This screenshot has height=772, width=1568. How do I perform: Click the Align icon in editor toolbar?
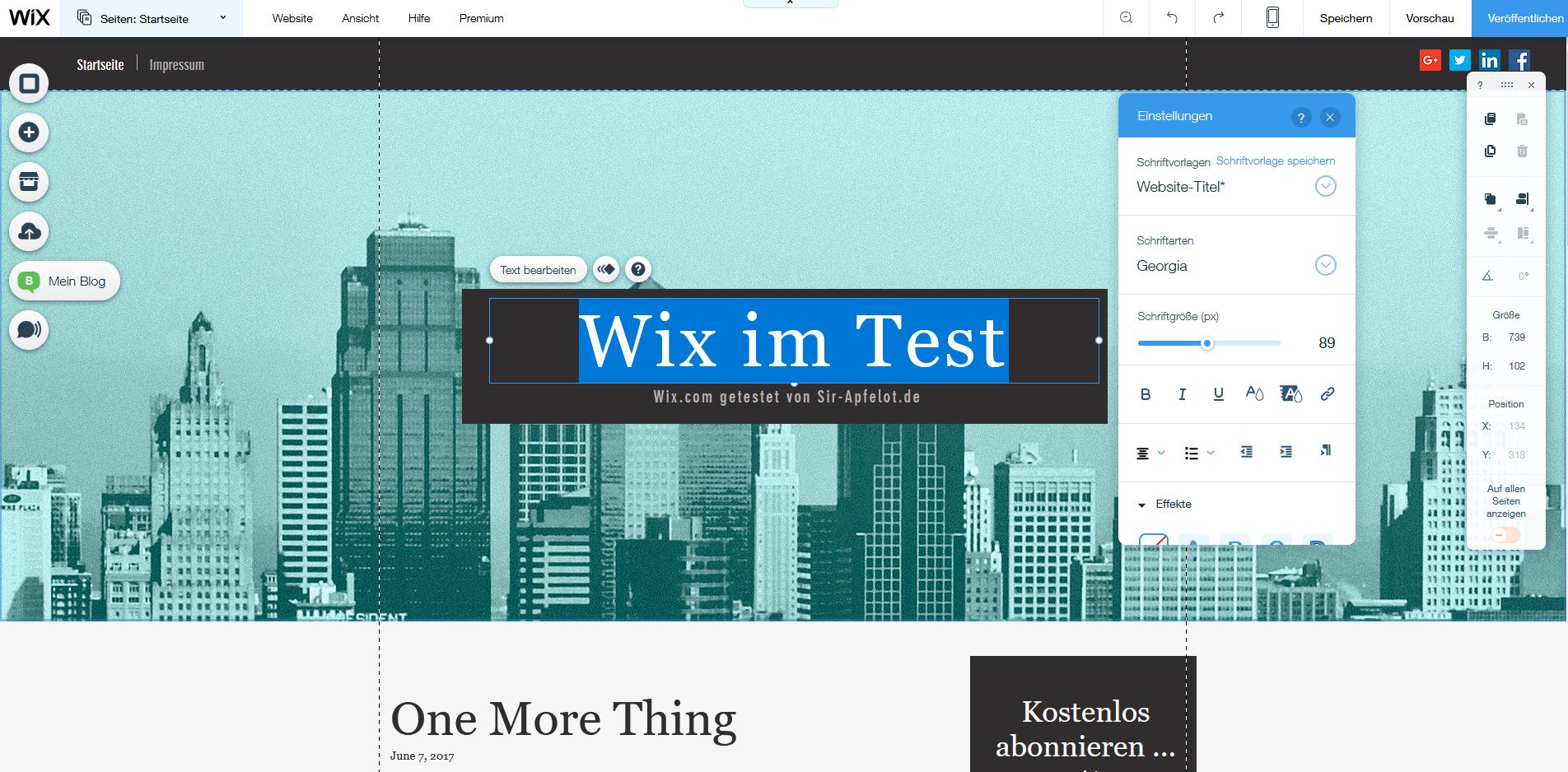click(x=1523, y=199)
